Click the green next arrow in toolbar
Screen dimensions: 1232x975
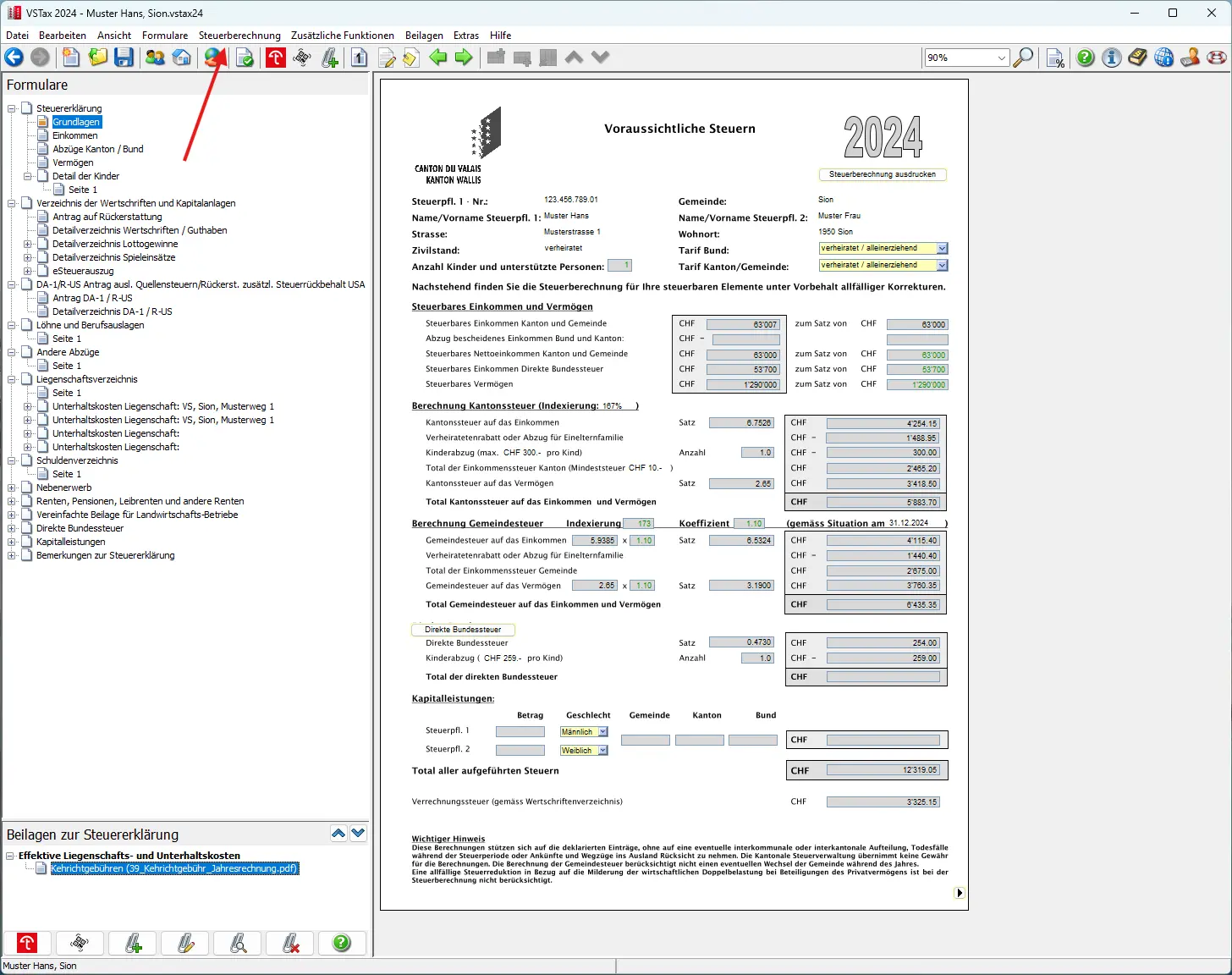[464, 58]
